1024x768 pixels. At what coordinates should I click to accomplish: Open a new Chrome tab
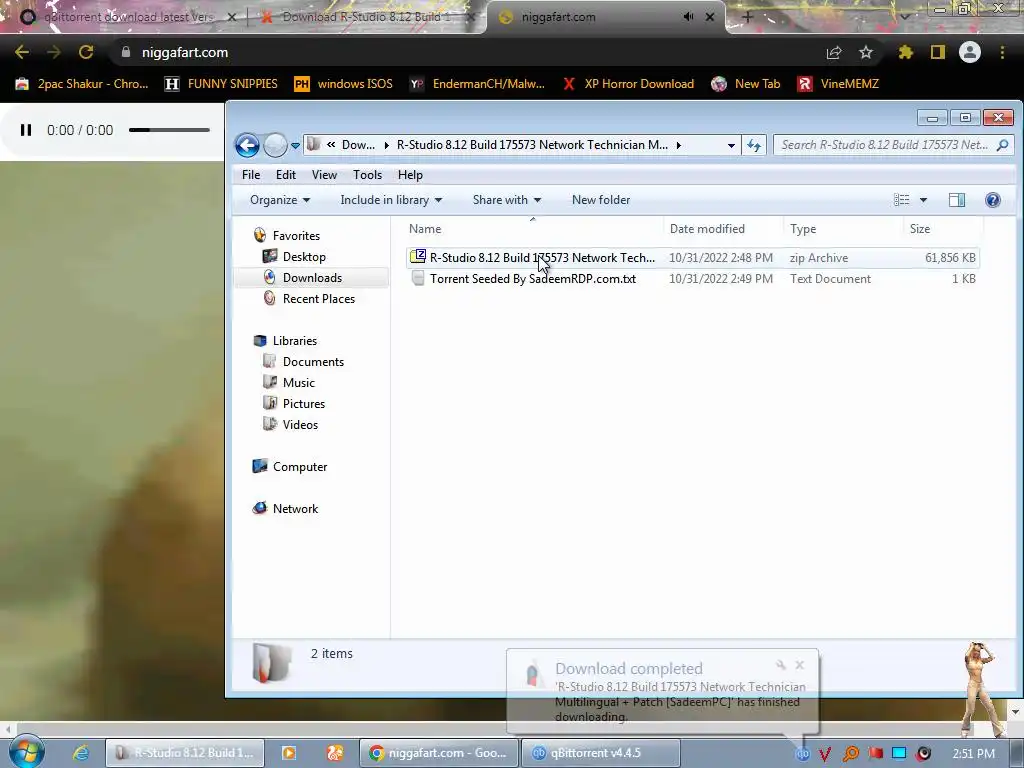pos(748,17)
